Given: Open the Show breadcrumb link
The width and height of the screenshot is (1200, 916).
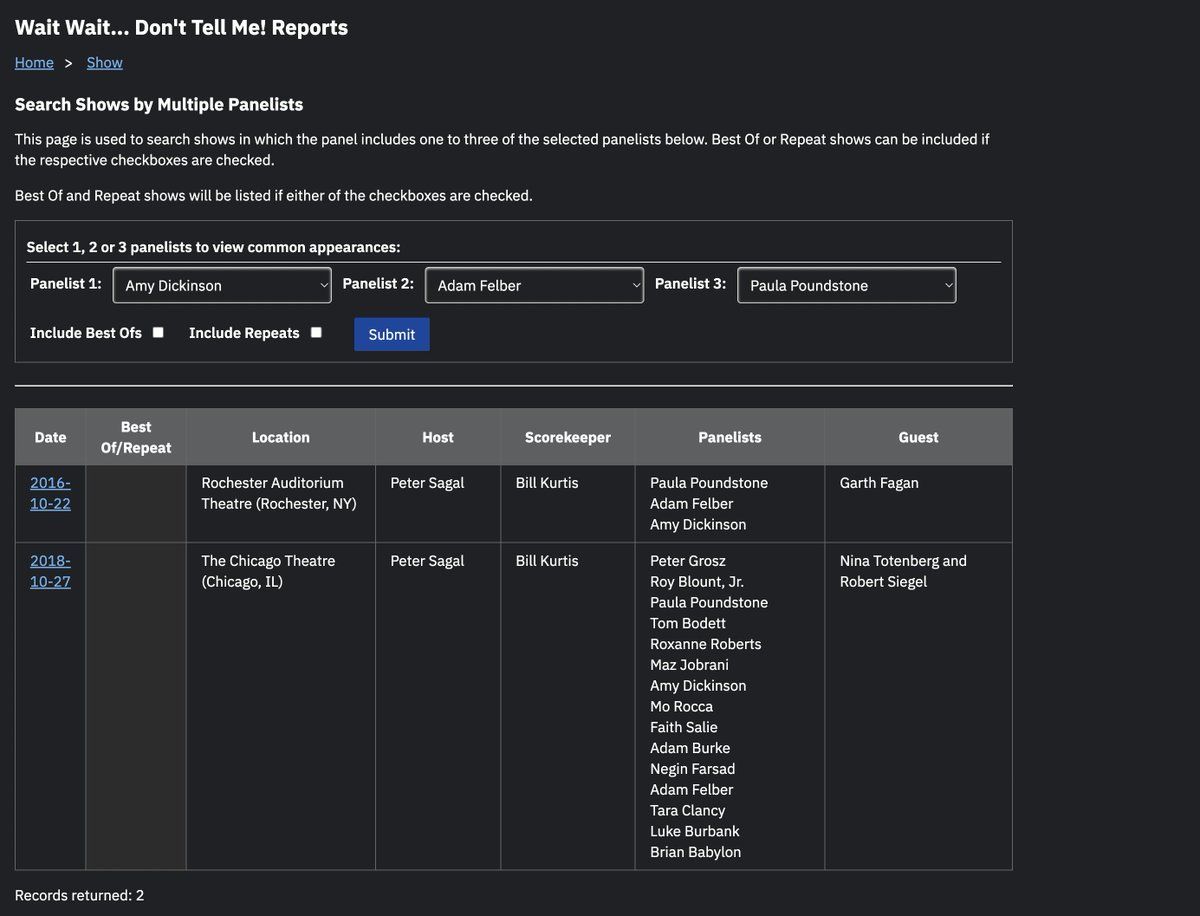Looking at the screenshot, I should (104, 62).
